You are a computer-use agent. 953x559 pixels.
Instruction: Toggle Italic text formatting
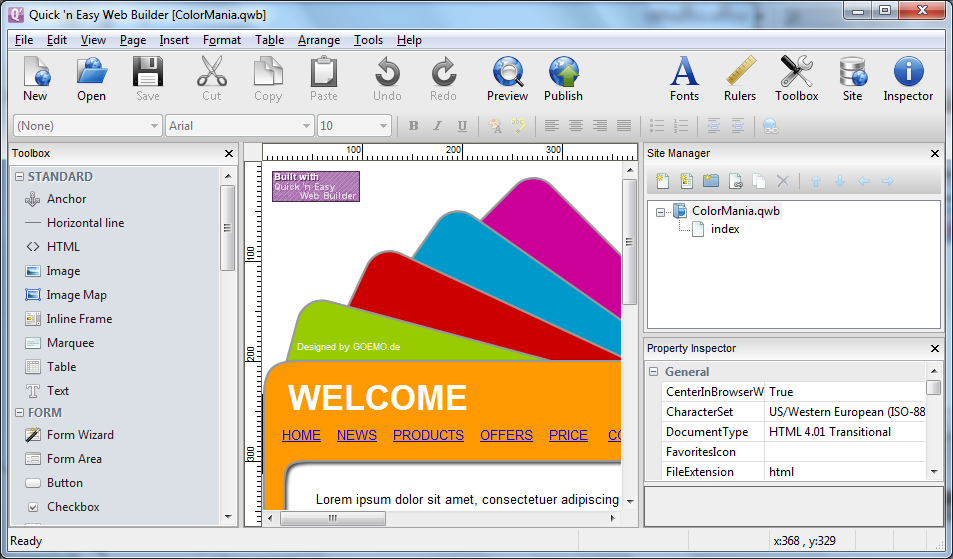(x=437, y=126)
